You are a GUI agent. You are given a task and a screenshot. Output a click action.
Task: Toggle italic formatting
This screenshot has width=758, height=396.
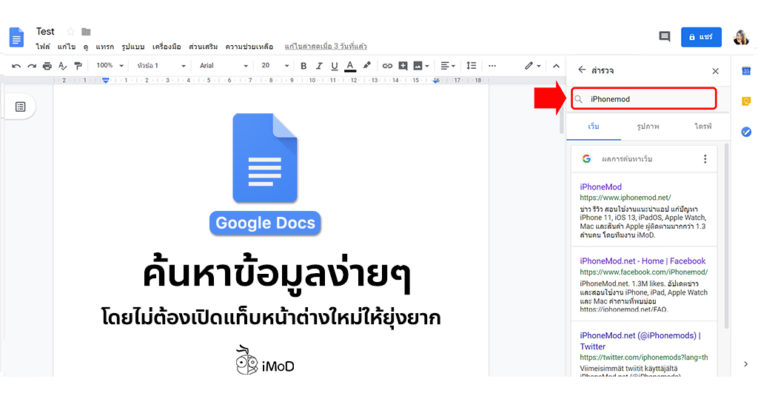coord(319,66)
